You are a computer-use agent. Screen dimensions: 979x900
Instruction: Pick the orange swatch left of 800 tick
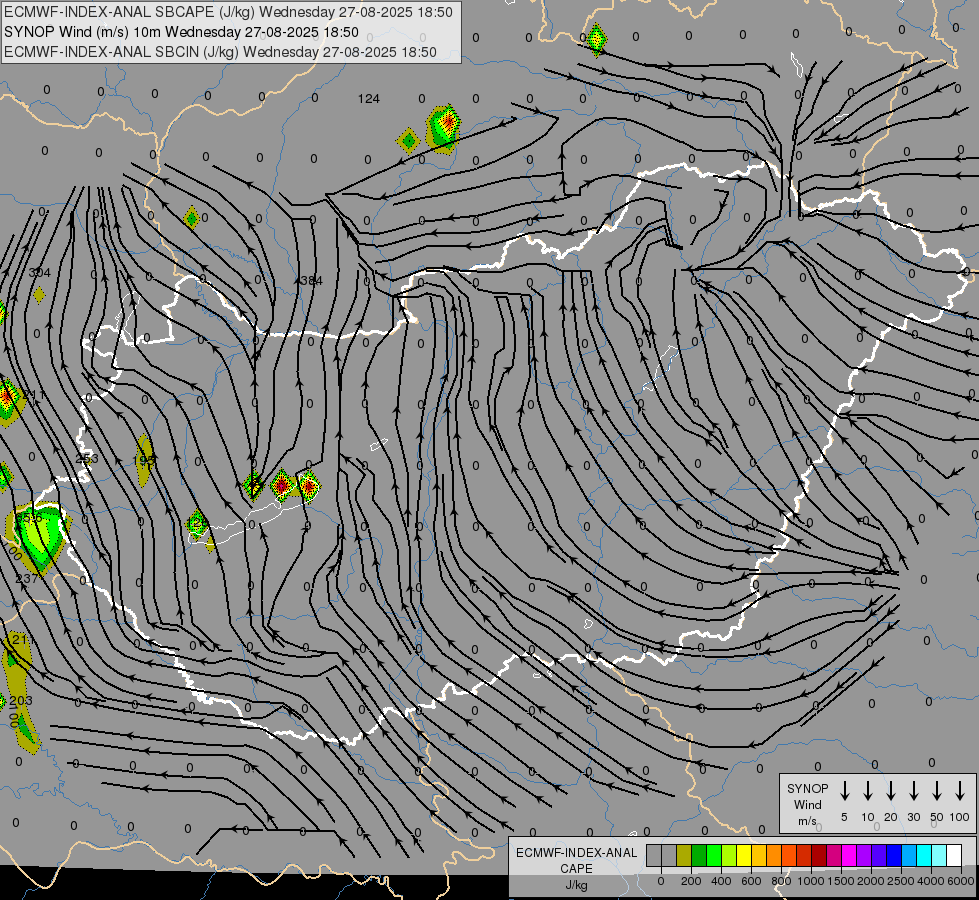774,855
